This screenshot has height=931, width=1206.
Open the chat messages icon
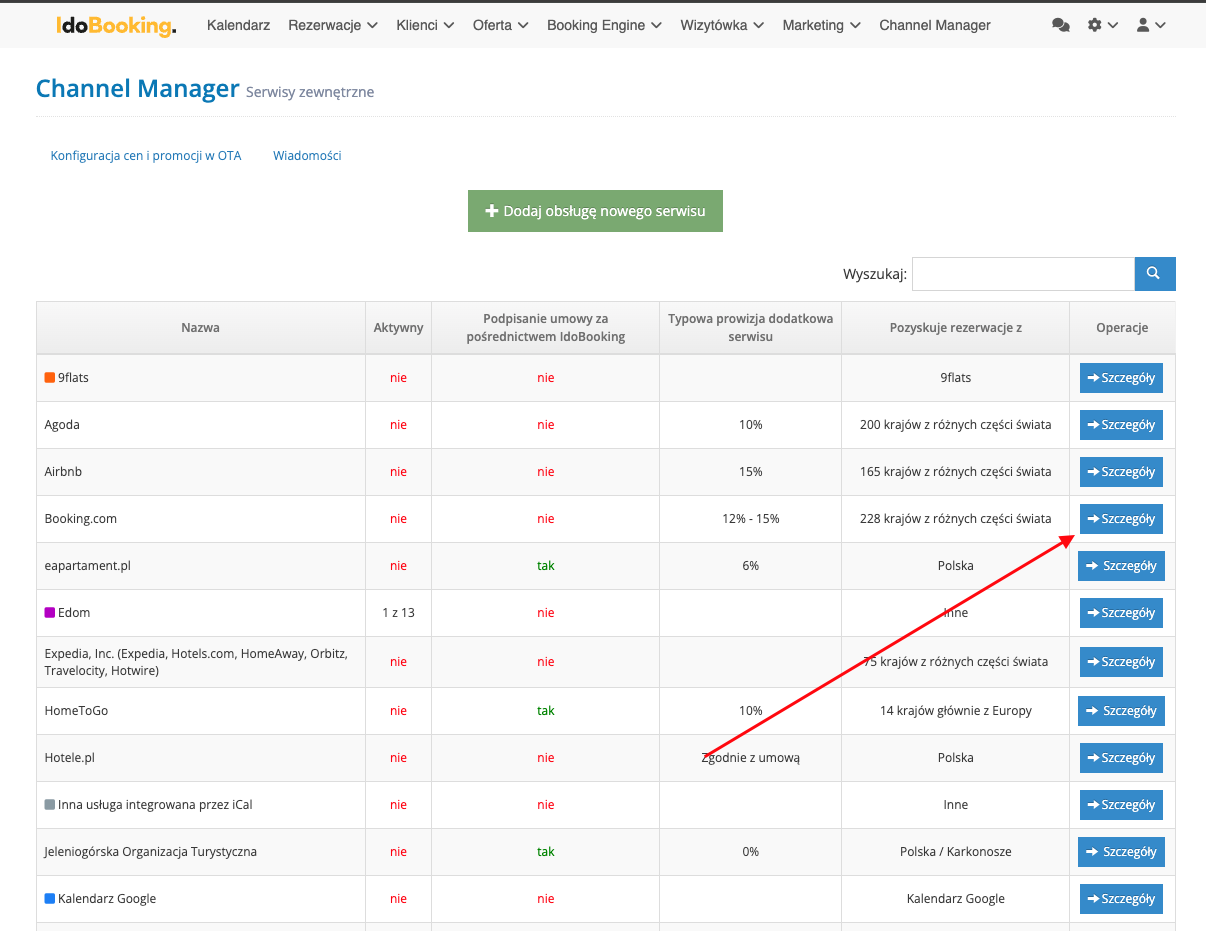click(1061, 25)
